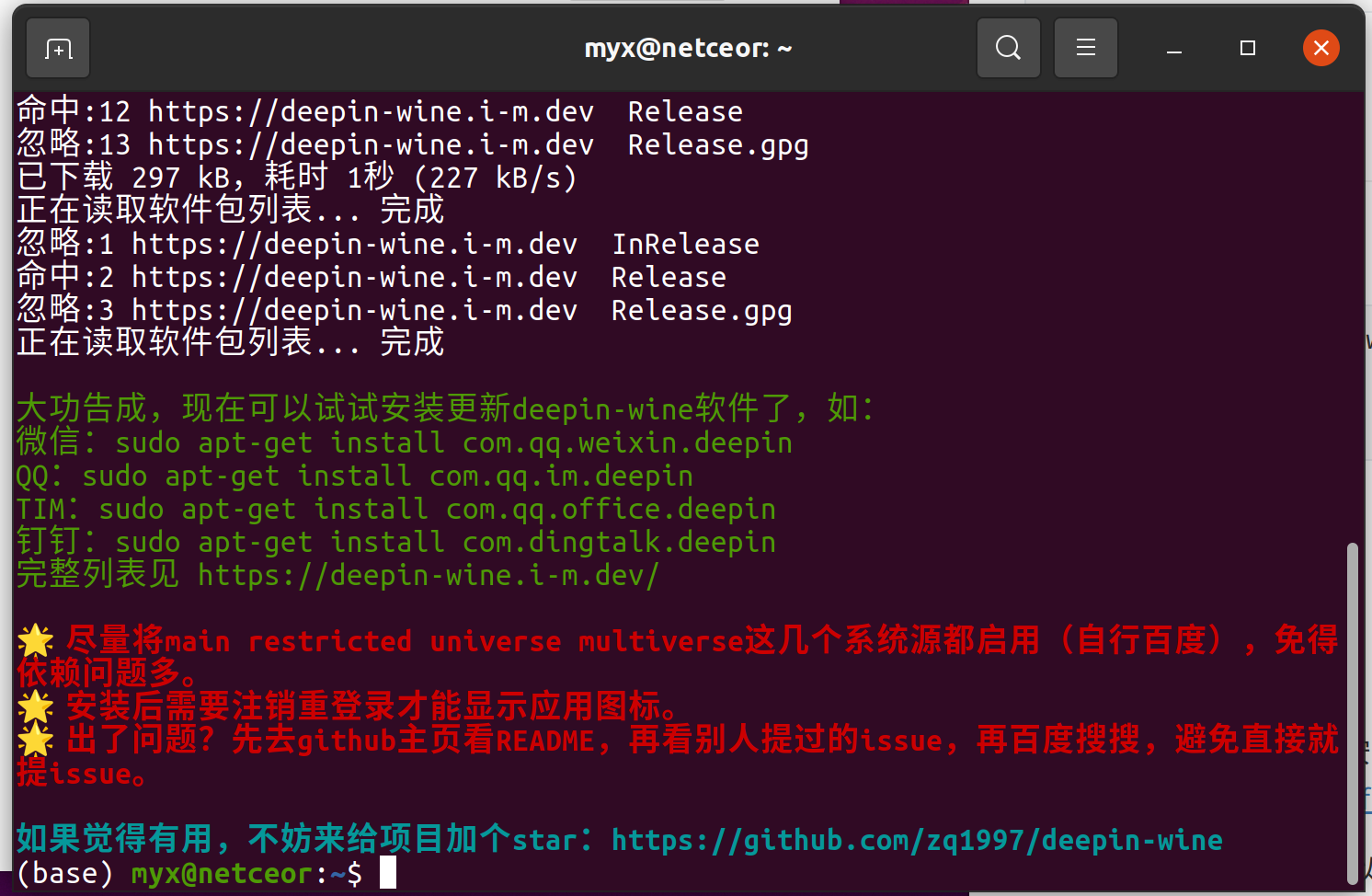This screenshot has height=896, width=1372.
Task: Activate the terminal search magnifier
Action: (x=1008, y=48)
